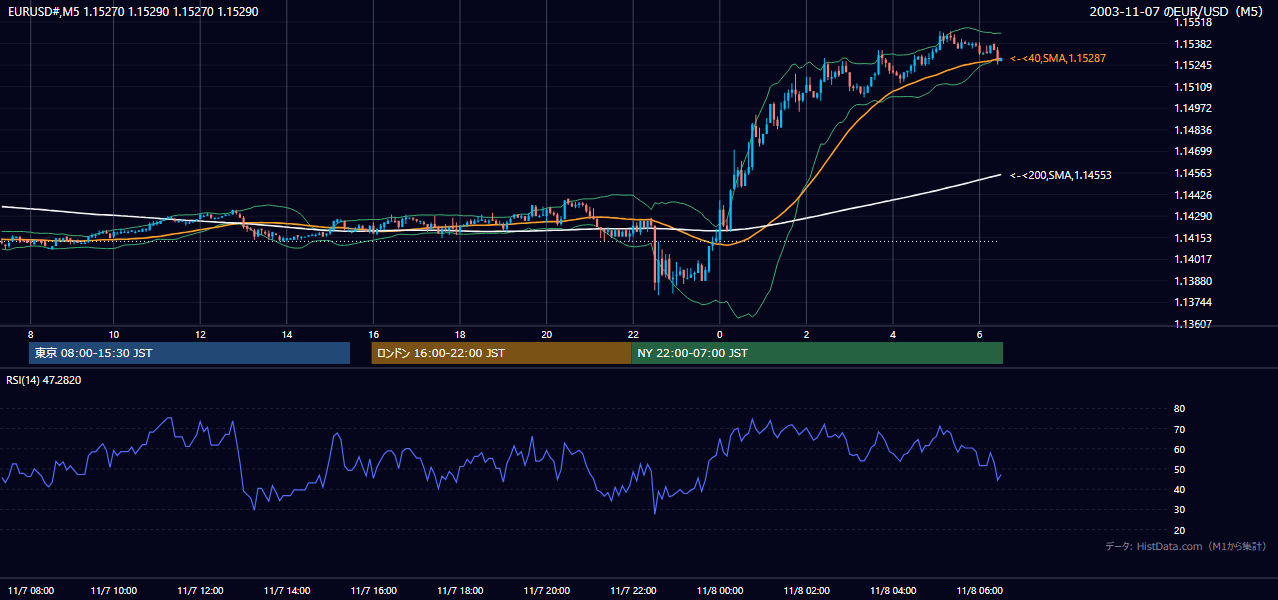Click hour tick 0 under the price chart
1278x600 pixels.
pyautogui.click(x=719, y=334)
